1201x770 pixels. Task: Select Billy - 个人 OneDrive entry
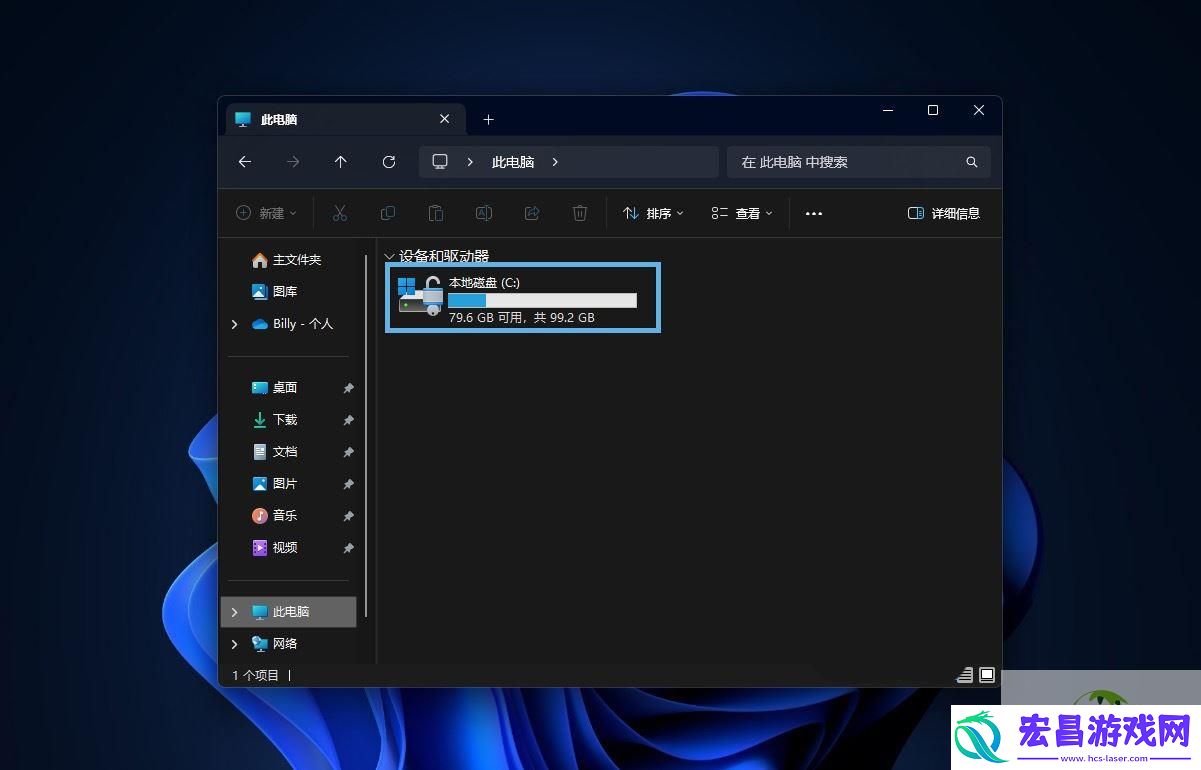292,324
